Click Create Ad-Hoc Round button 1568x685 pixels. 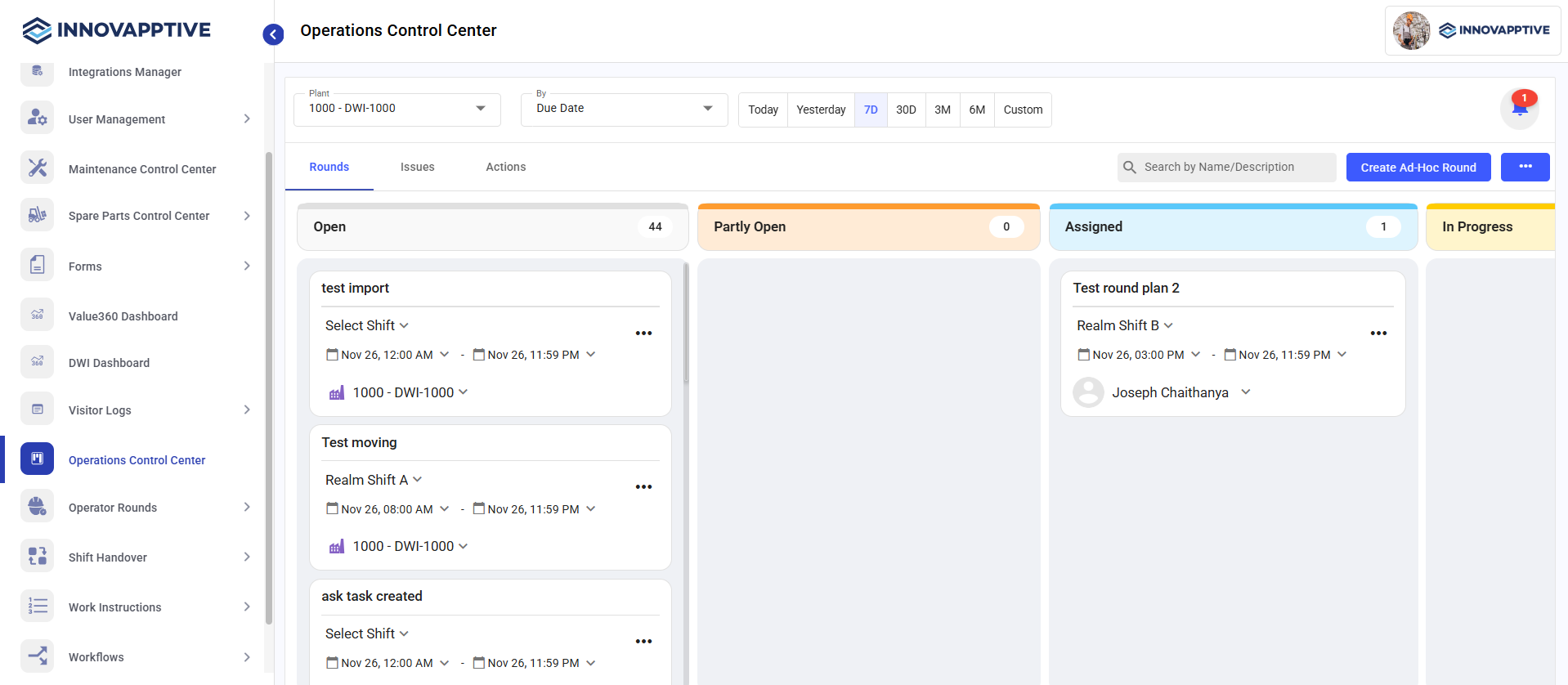[1418, 168]
